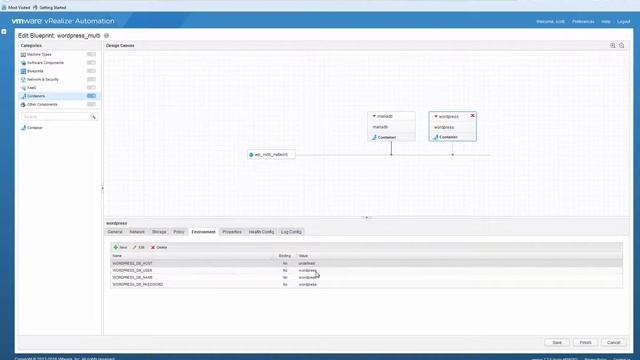Screen dimensions: 640x360
Task: Click the Network & Security category icon
Action: point(23,80)
